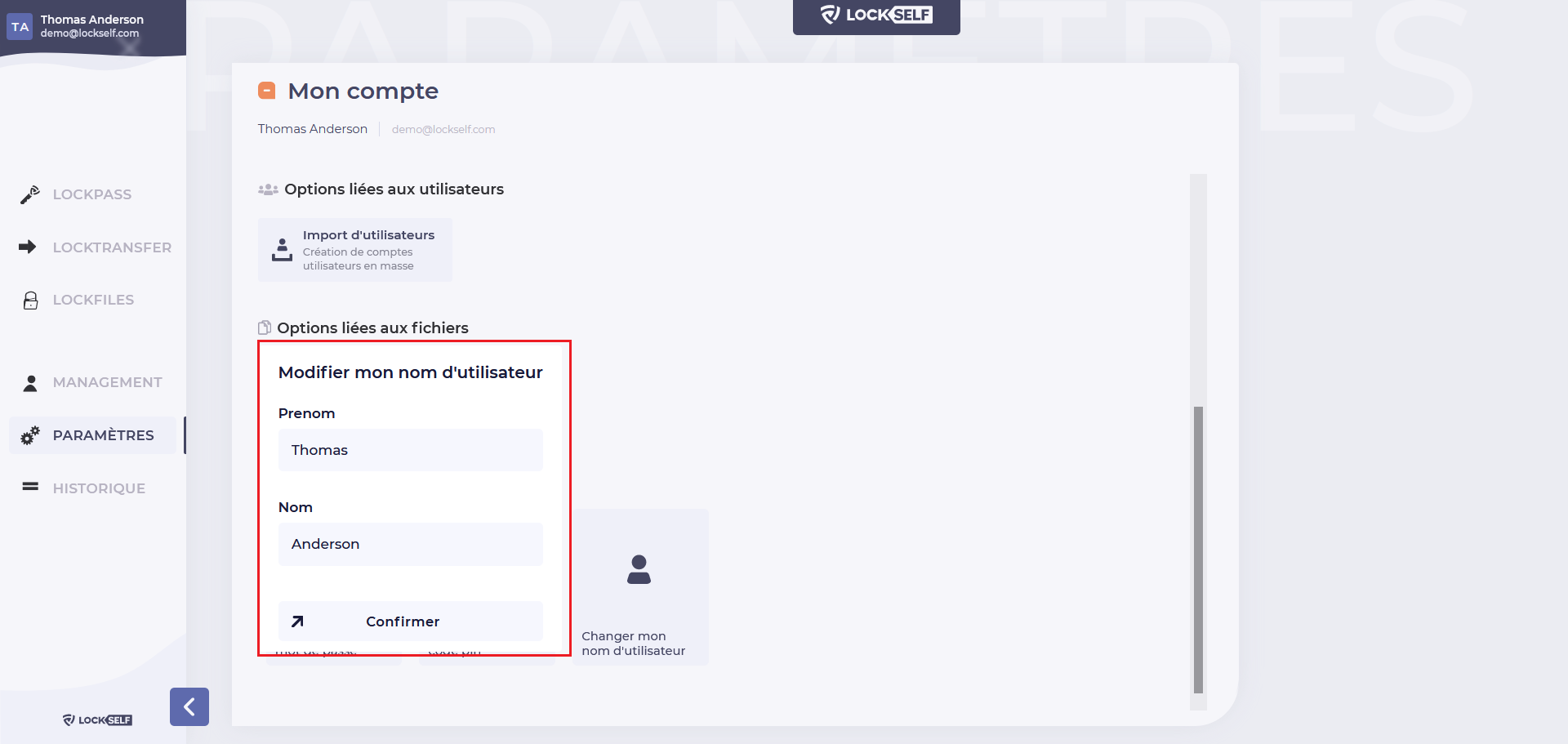Open the LOCKFILES section
This screenshot has width=1568, height=744.
coord(93,300)
